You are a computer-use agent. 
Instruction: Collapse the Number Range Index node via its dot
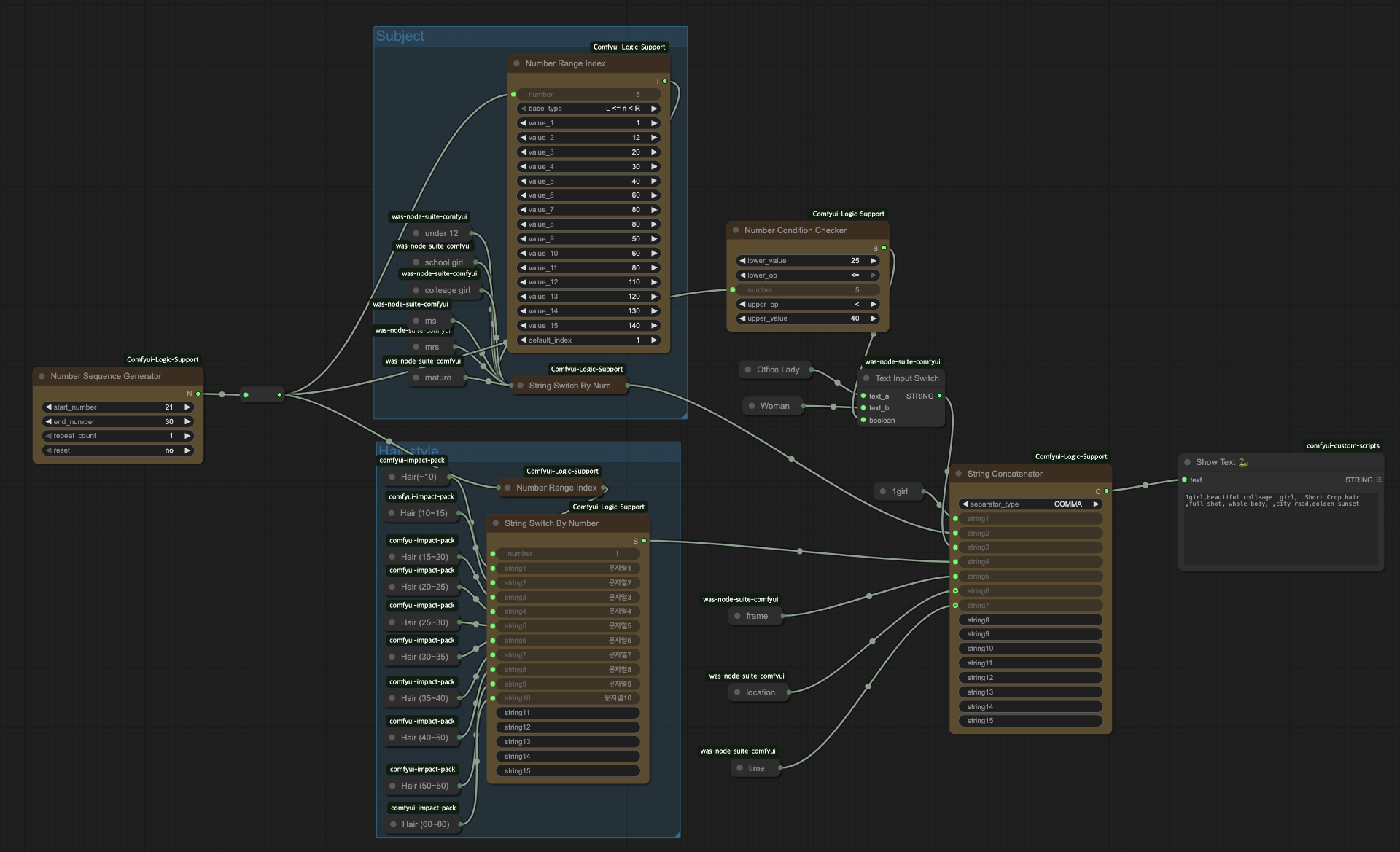[x=517, y=63]
